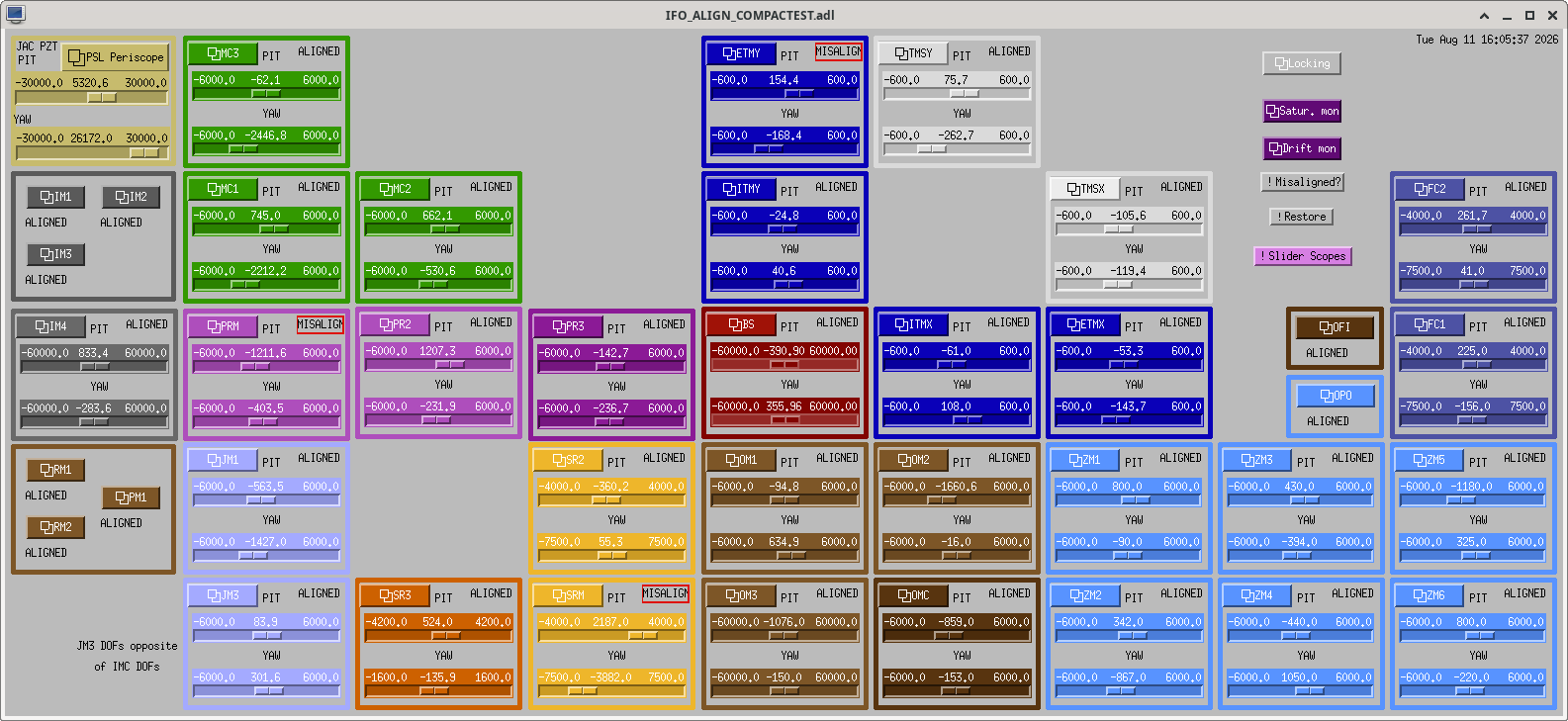Open the ZM2 related display
The height and width of the screenshot is (721, 1568).
point(1085,595)
